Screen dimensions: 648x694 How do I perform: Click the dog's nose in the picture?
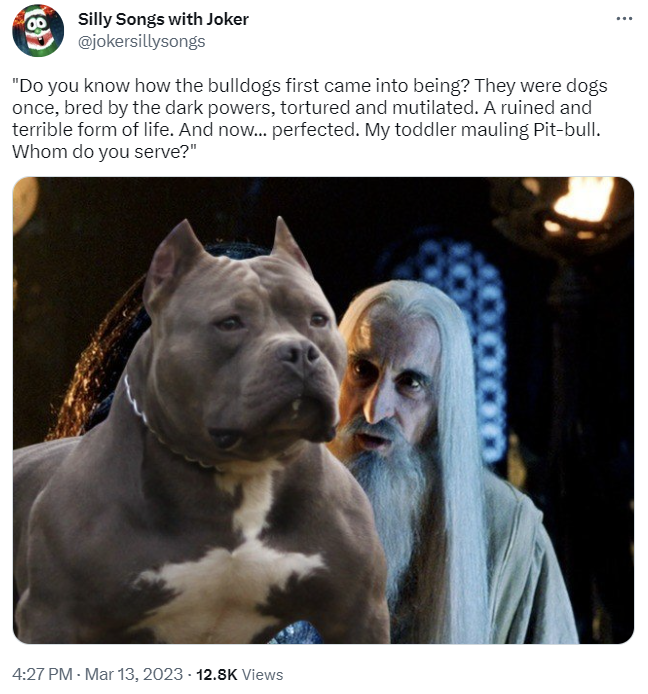click(298, 353)
